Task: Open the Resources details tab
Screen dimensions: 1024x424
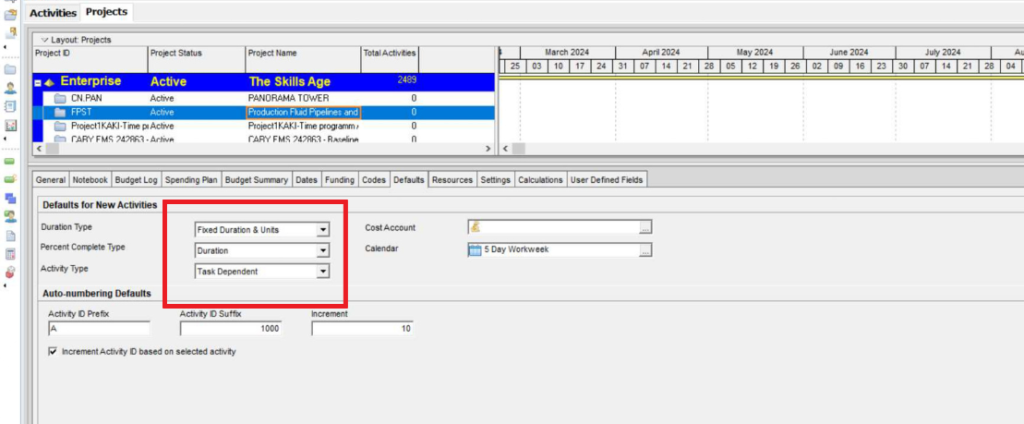Action: pyautogui.click(x=453, y=180)
